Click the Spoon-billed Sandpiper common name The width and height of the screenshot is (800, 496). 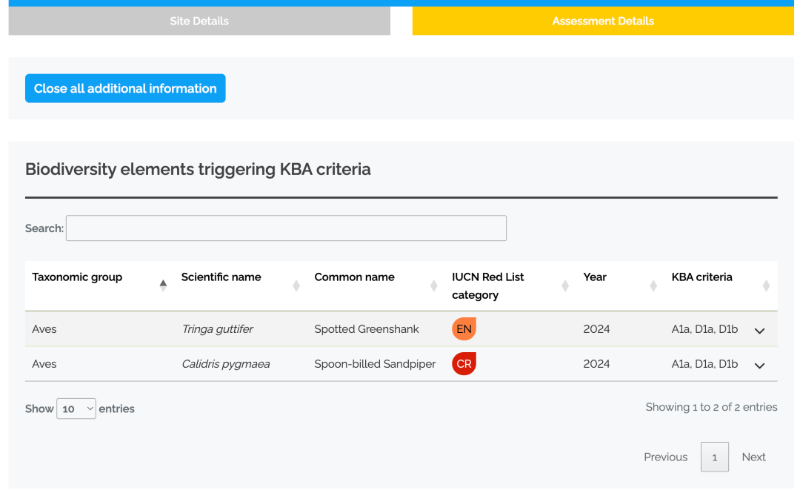tap(375, 364)
